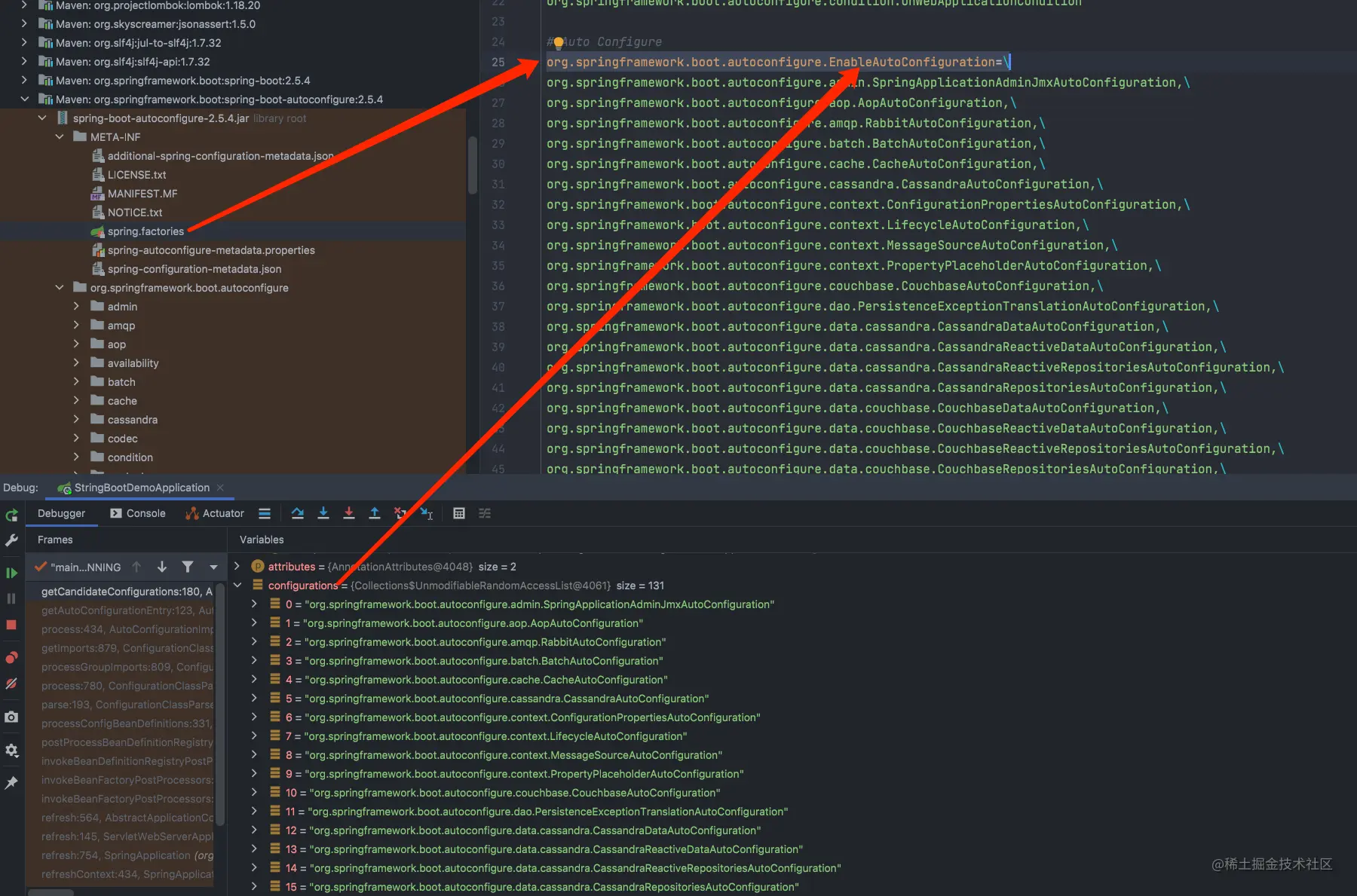Click the camera thread dump icon

coord(11,717)
